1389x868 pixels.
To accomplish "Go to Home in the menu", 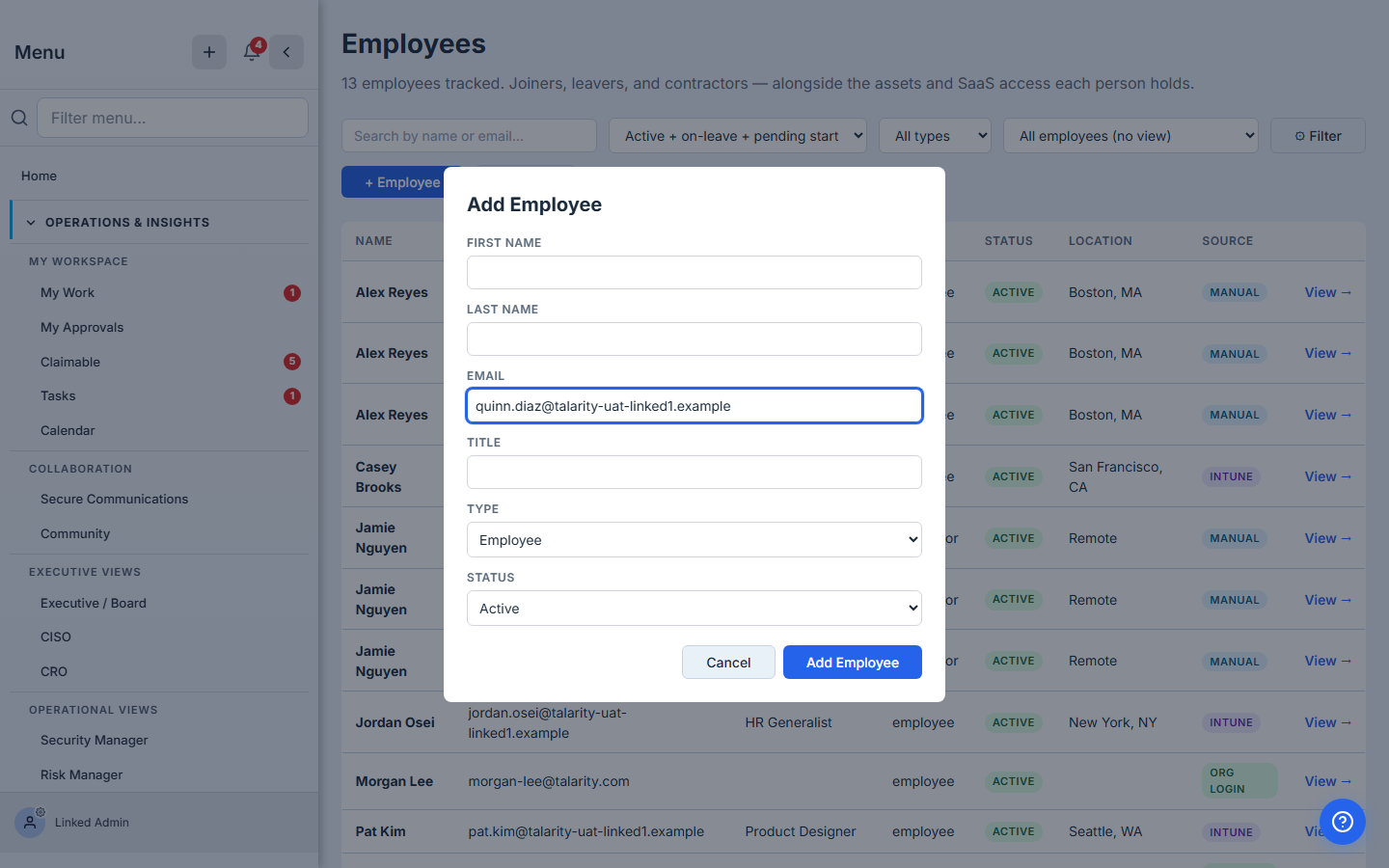I will click(x=40, y=176).
